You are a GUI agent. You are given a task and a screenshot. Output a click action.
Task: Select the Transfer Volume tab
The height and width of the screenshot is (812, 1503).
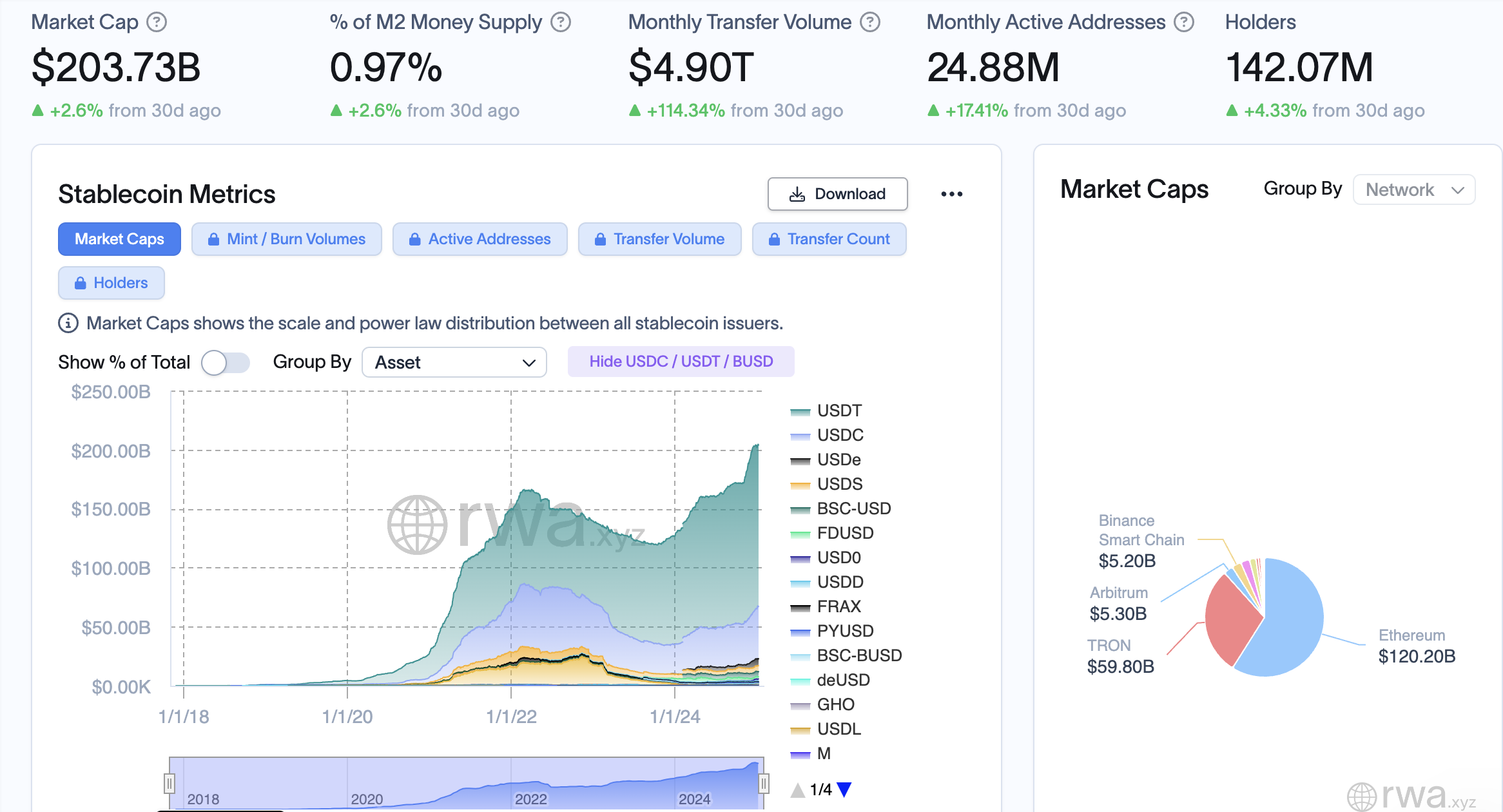(x=659, y=239)
